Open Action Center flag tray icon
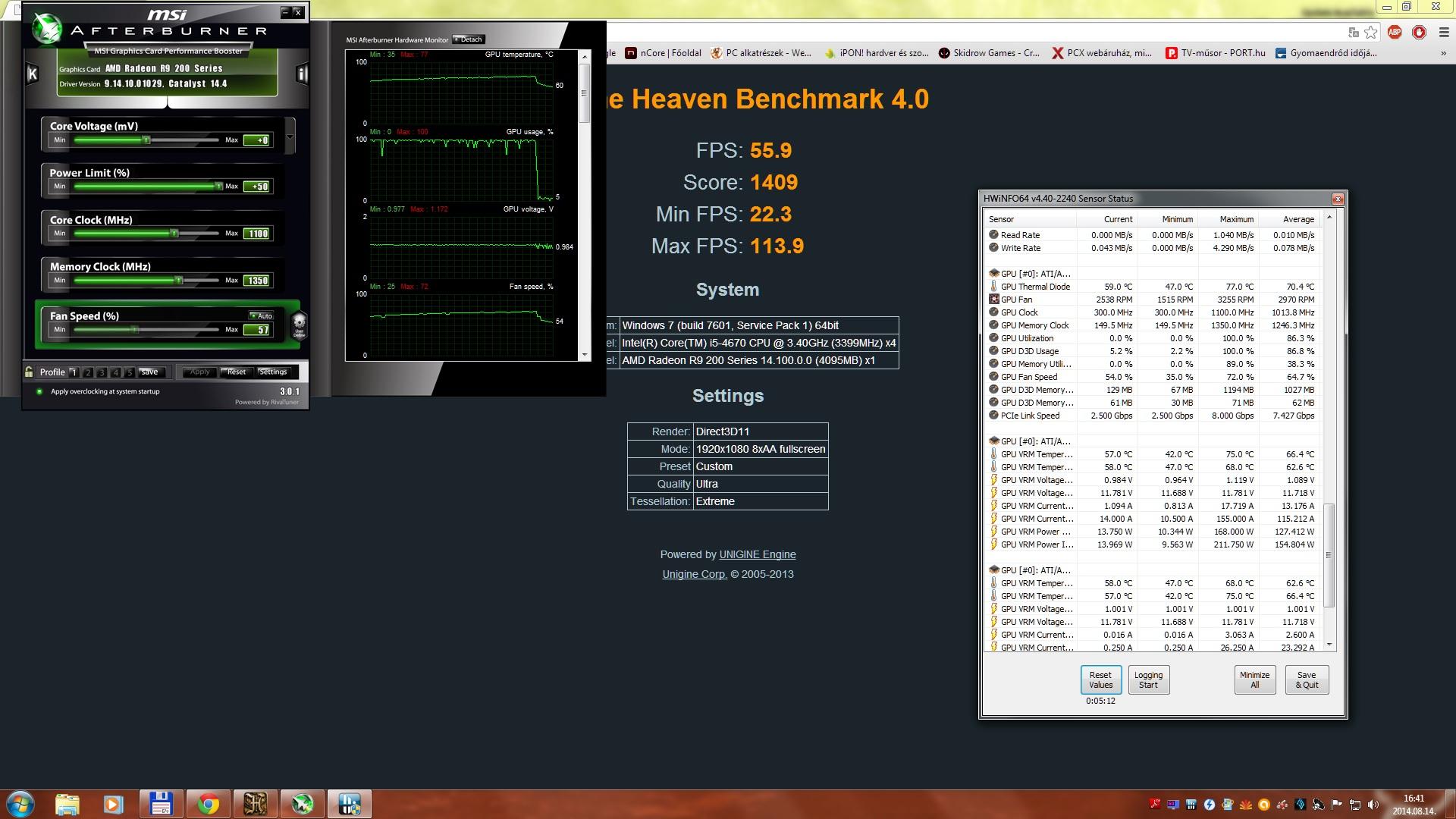 pos(1337,805)
